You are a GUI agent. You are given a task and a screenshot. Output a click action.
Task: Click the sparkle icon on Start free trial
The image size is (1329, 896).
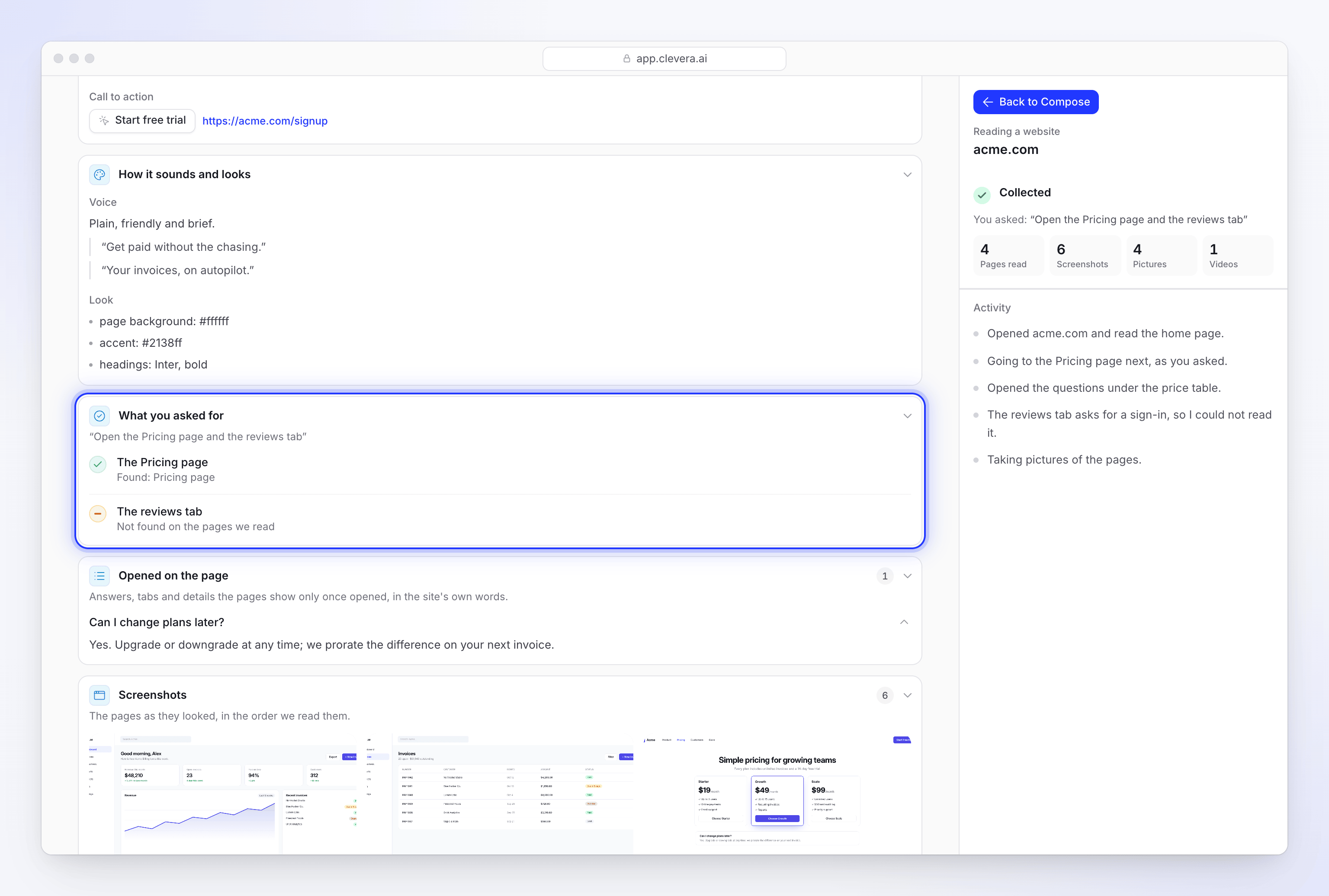[x=104, y=121]
